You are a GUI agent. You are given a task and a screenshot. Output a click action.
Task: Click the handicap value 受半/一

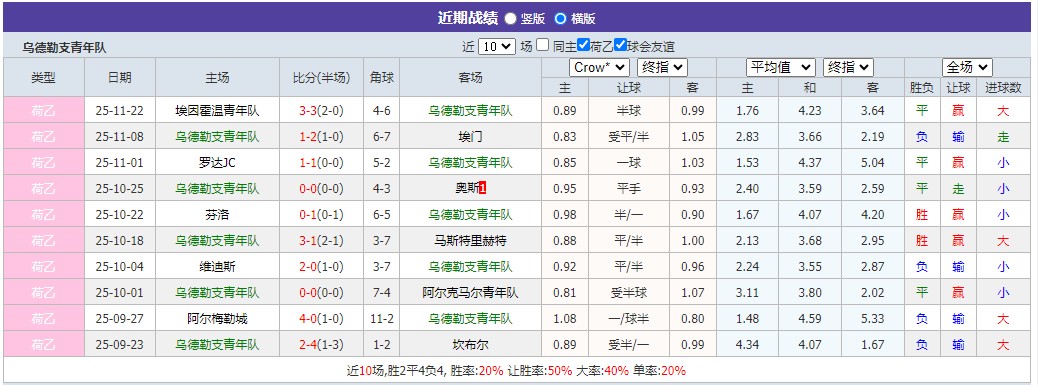point(629,345)
